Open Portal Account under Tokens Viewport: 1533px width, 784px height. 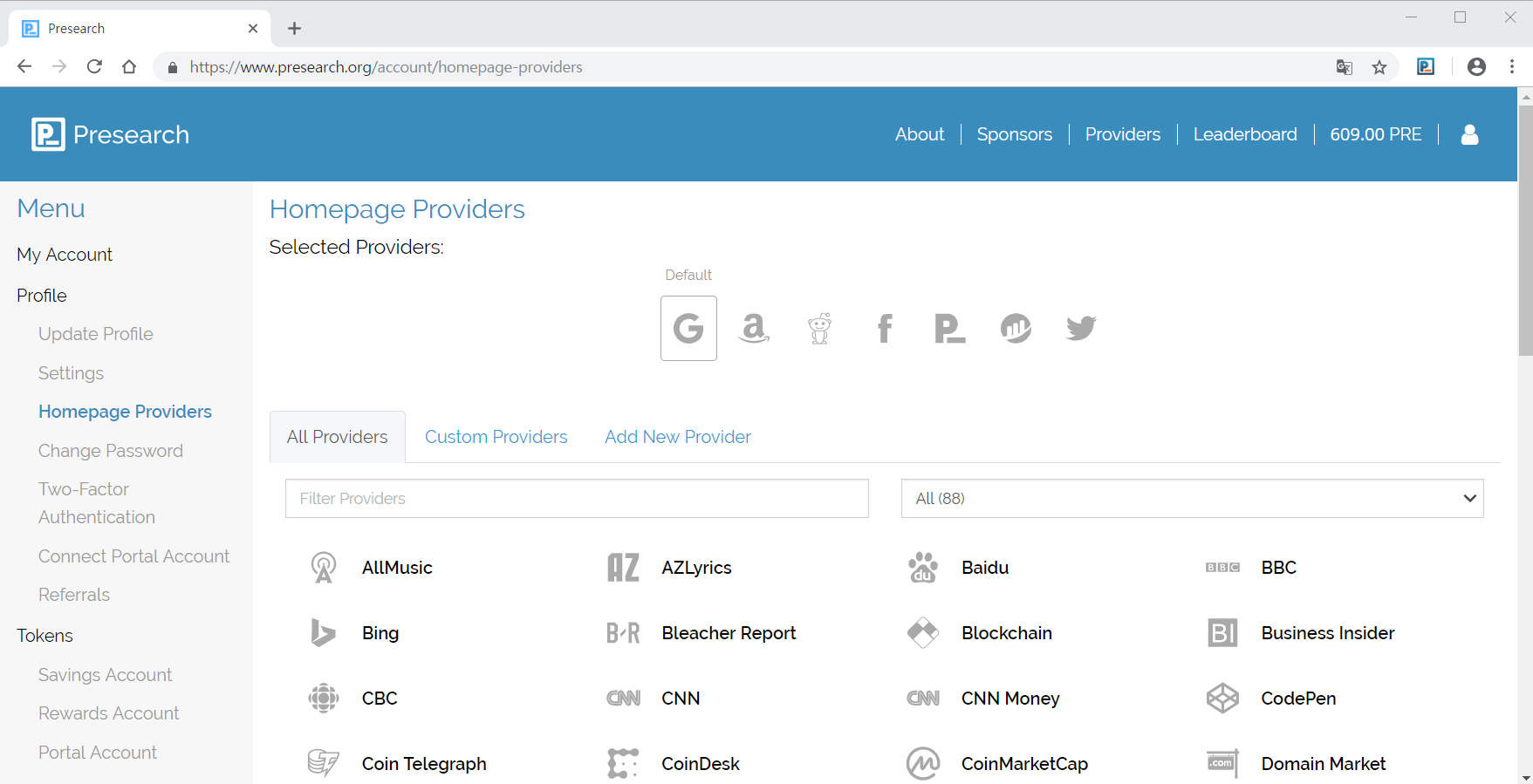coord(98,753)
